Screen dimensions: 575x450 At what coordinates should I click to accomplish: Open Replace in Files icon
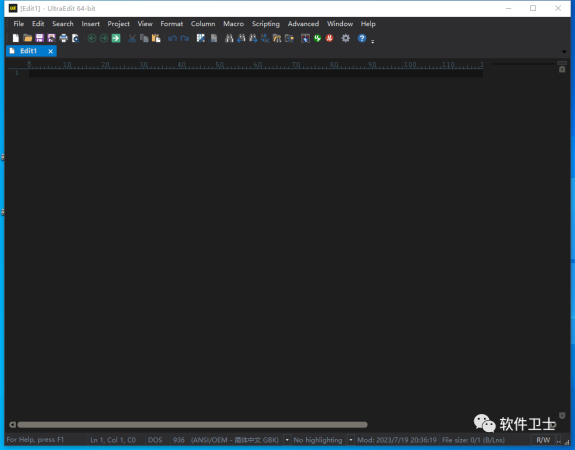[x=289, y=38]
